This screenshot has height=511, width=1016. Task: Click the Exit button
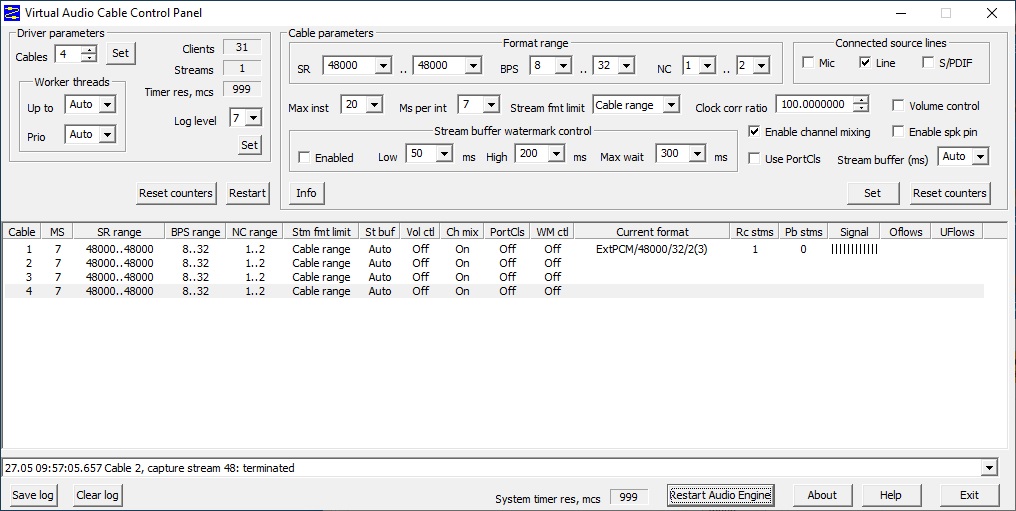point(969,495)
